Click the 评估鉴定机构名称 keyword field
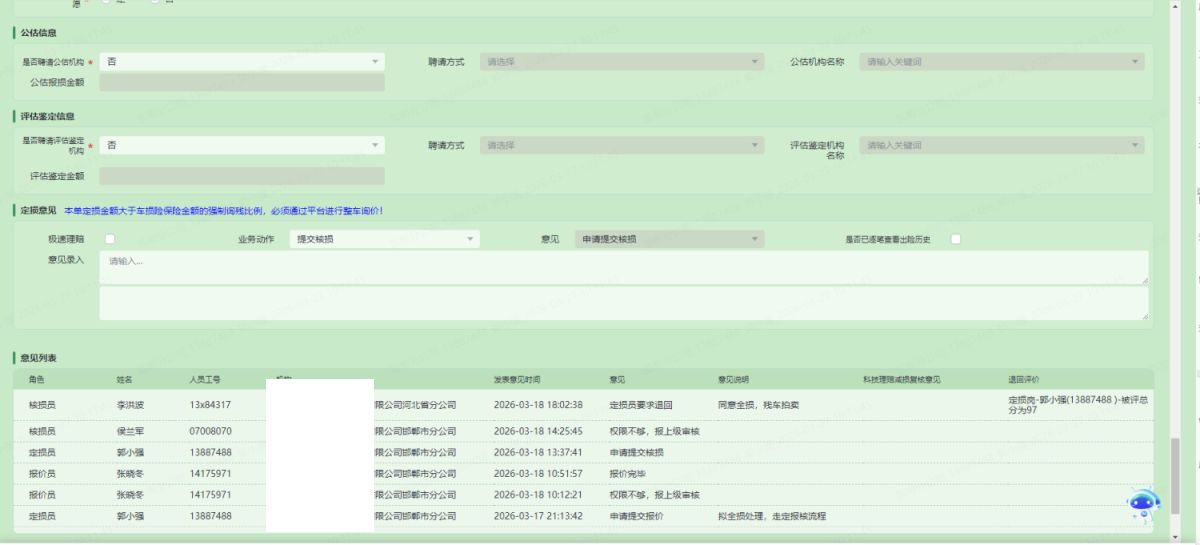The width and height of the screenshot is (1200, 545). tap(1001, 146)
